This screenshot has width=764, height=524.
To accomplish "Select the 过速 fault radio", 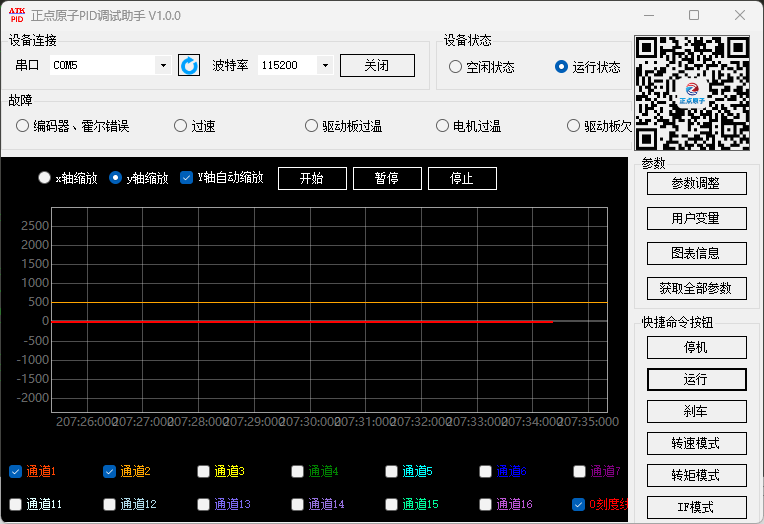I will coord(180,126).
